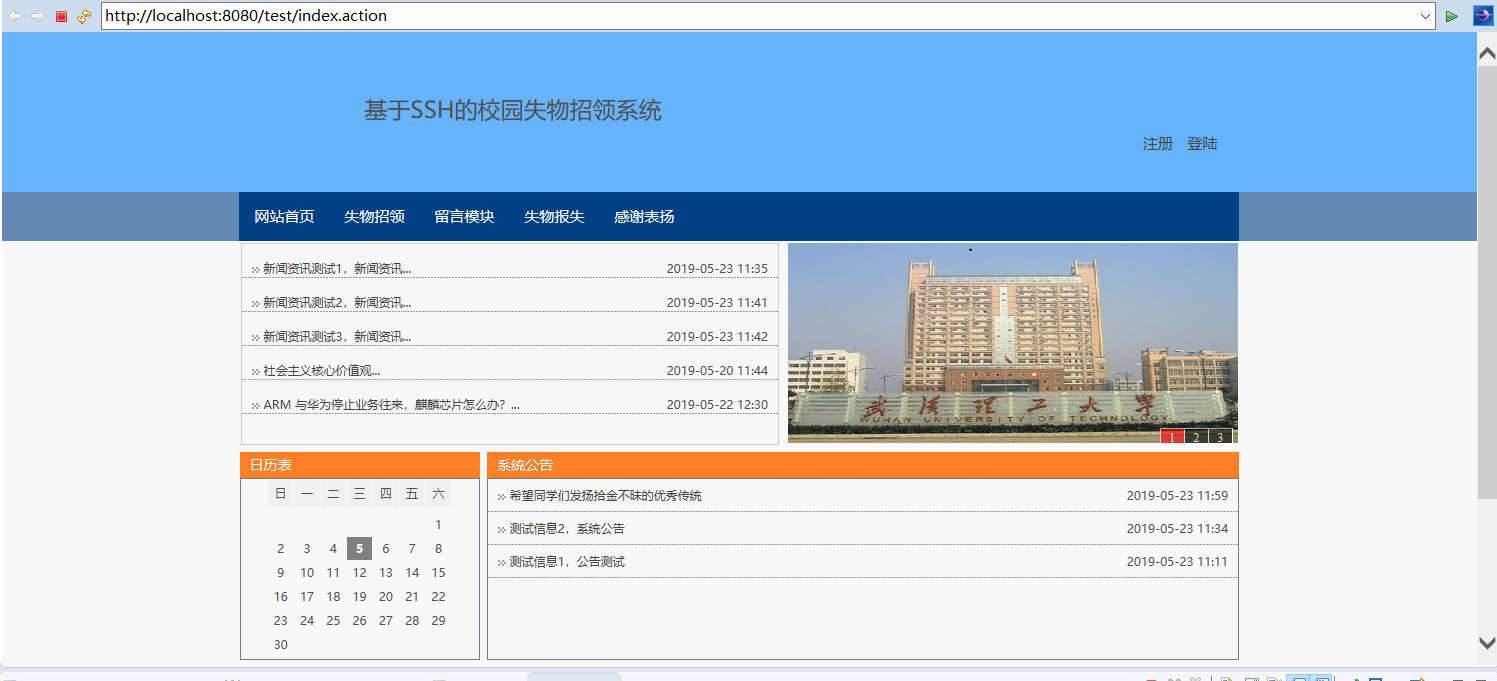Click the green Go arrow beside the address bar
This screenshot has width=1497, height=681.
[1452, 16]
